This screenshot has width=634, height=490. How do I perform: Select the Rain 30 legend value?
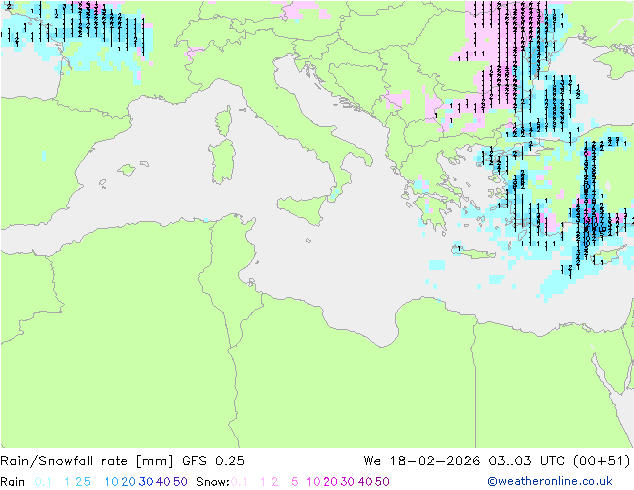tap(146, 482)
